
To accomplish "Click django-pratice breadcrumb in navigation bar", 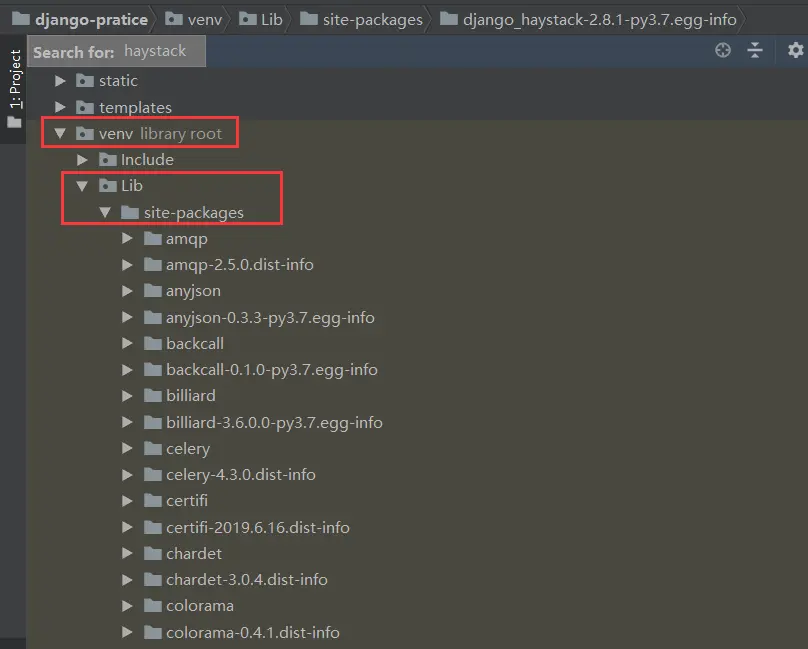I will coord(80,20).
